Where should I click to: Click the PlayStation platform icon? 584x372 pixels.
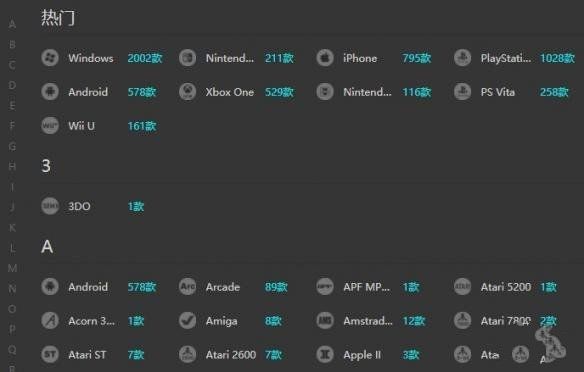[x=462, y=58]
